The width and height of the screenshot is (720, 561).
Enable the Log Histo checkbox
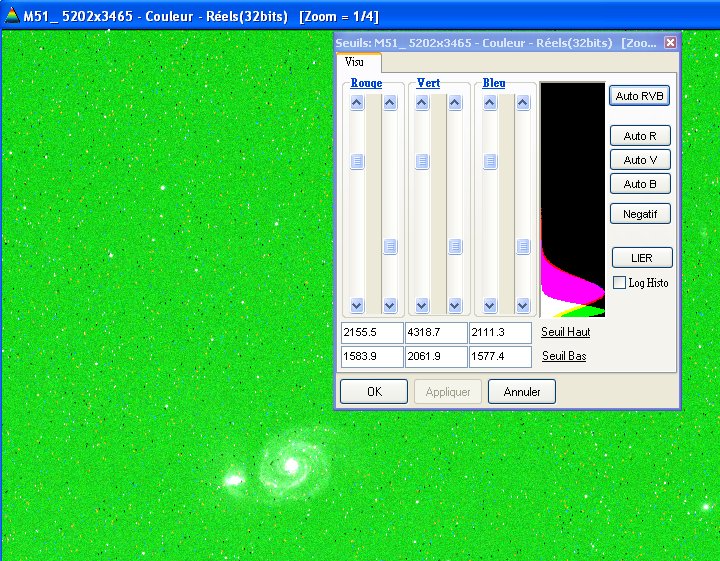click(619, 283)
